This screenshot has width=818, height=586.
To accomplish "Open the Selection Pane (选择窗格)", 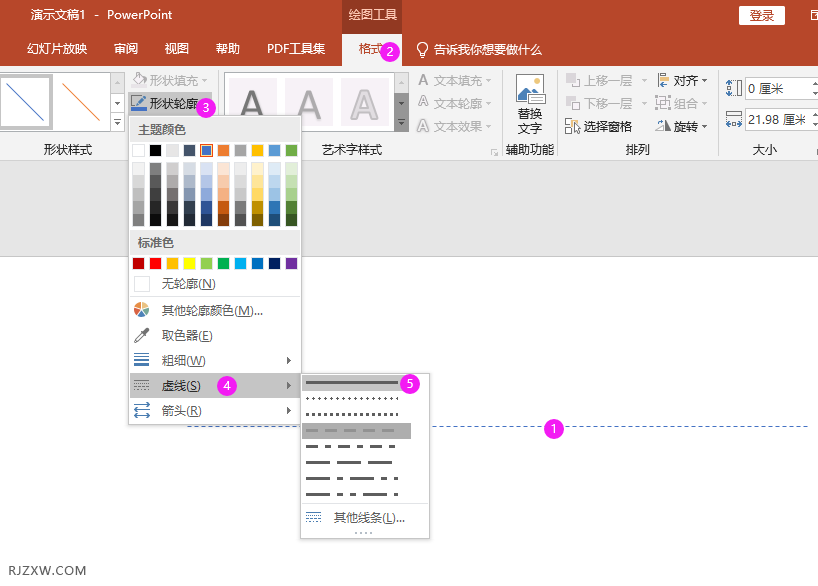I will point(598,126).
